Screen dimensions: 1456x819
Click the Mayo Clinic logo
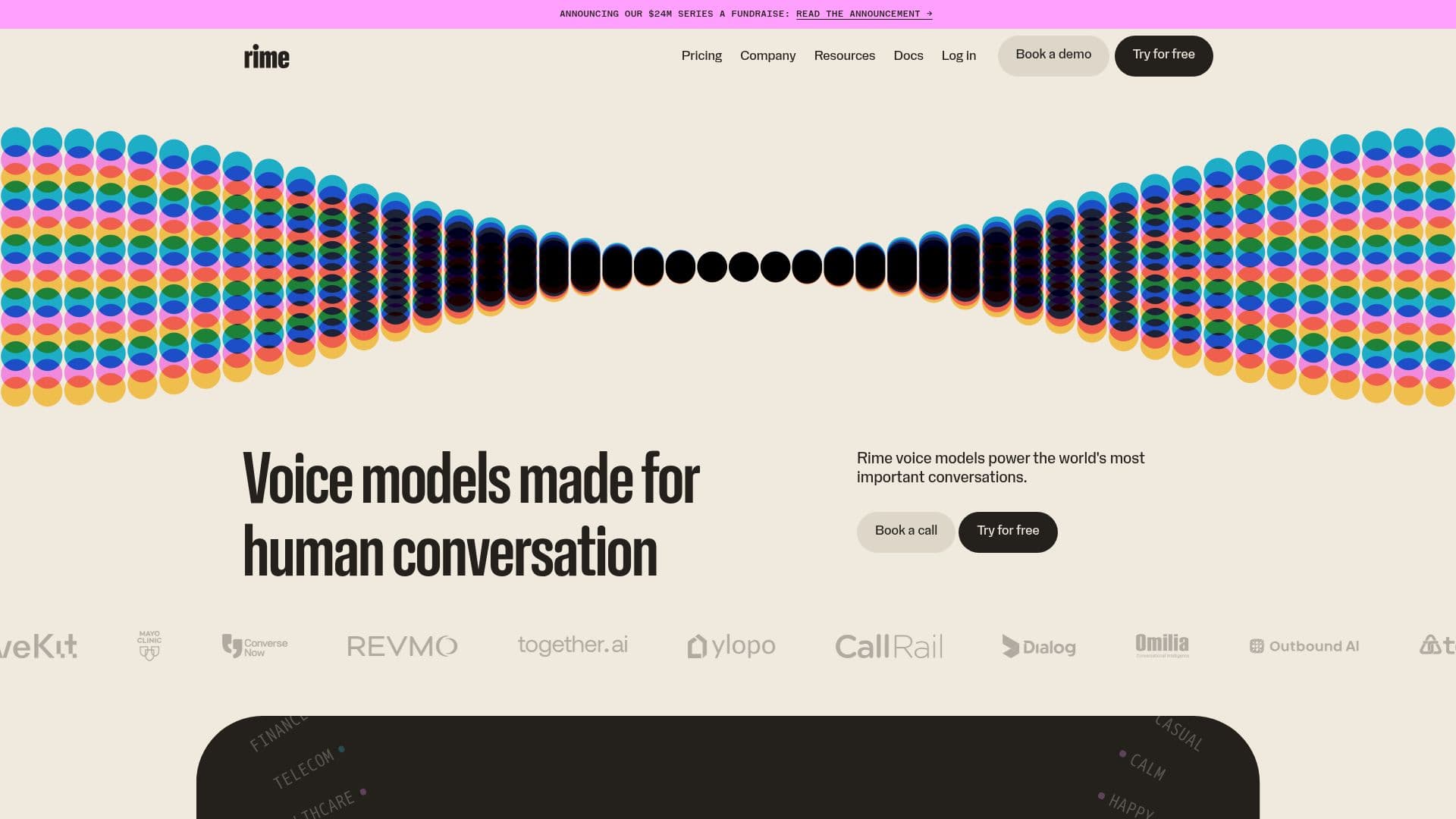pyautogui.click(x=149, y=645)
